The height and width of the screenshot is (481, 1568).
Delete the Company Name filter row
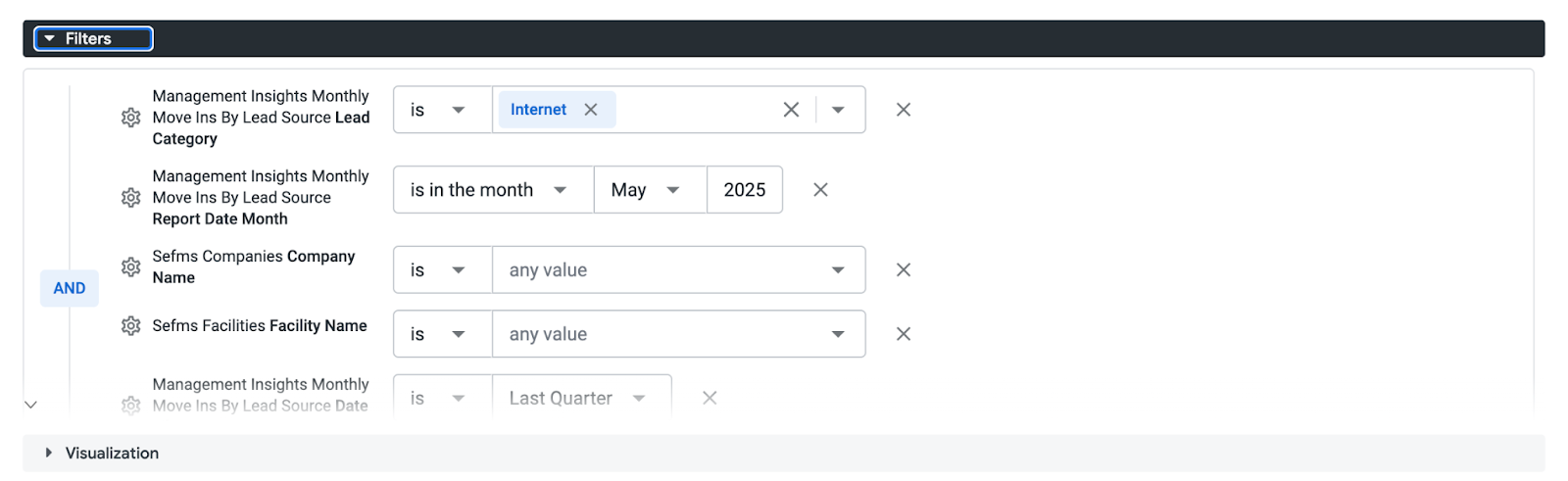[904, 270]
